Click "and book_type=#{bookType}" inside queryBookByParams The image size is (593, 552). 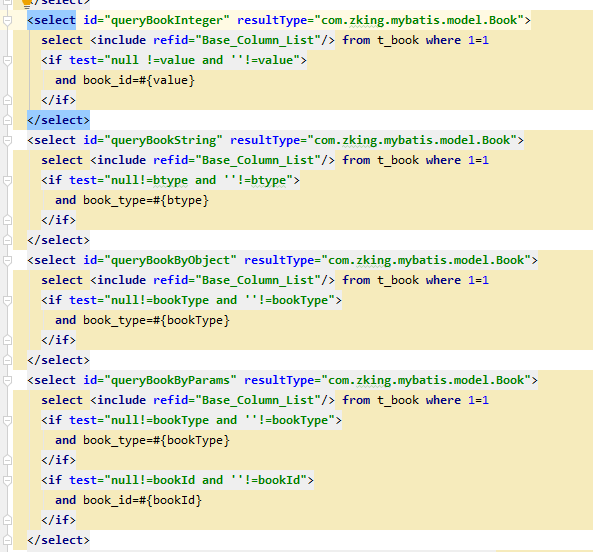[143, 440]
